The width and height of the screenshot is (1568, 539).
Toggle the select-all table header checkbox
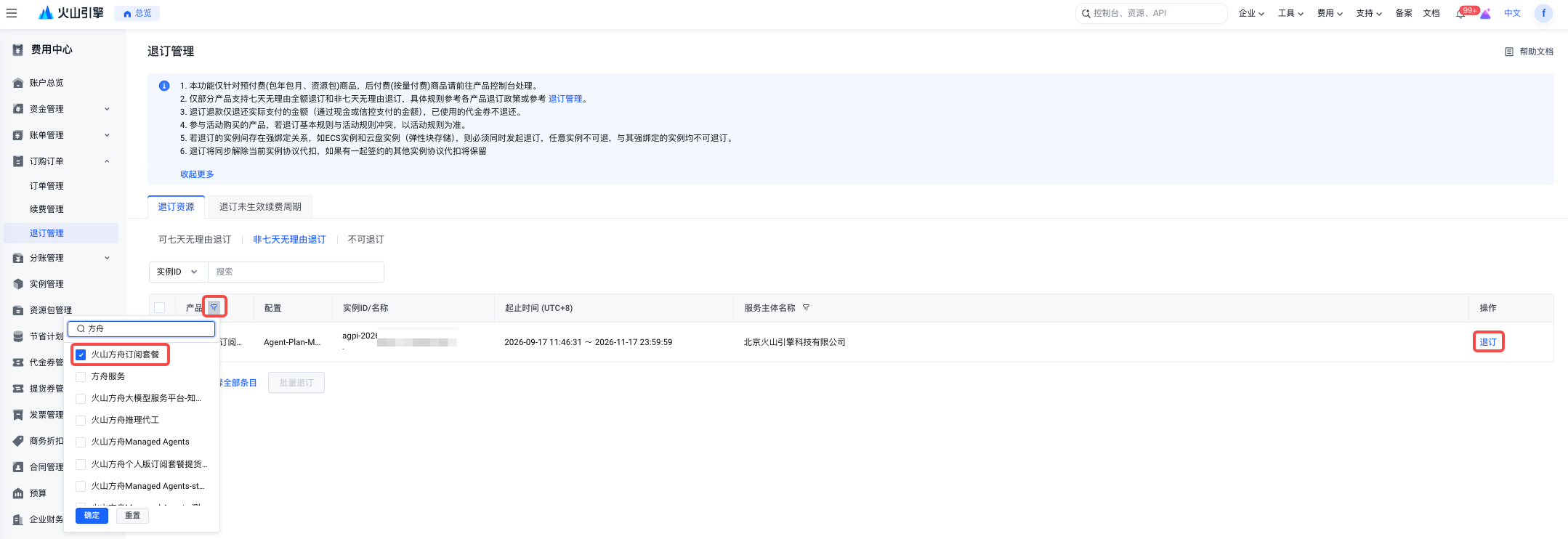pyautogui.click(x=160, y=307)
